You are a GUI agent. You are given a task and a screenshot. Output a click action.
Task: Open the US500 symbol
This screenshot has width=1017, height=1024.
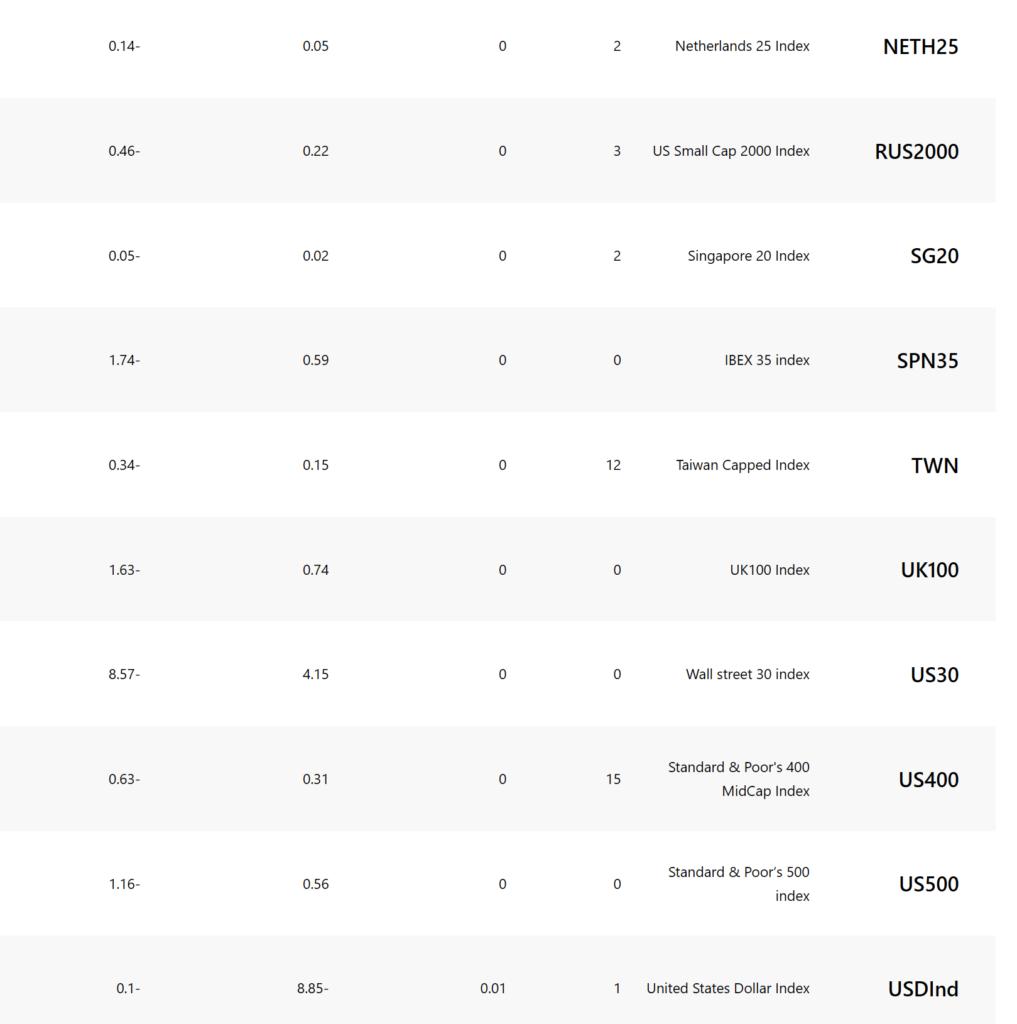point(928,884)
